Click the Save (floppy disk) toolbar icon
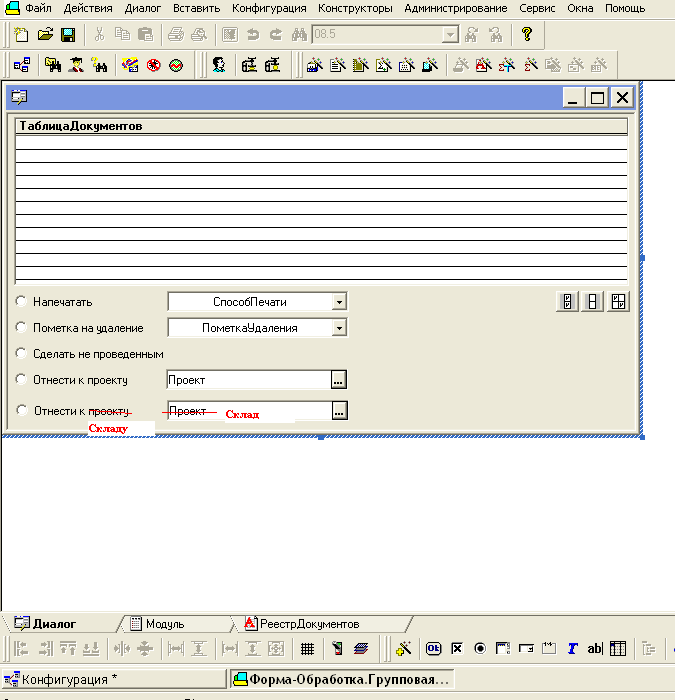 (68, 35)
